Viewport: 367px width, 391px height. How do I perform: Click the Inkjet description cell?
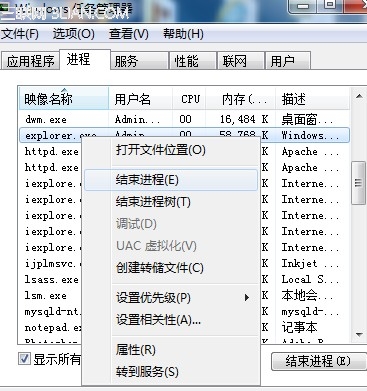tap(310, 263)
